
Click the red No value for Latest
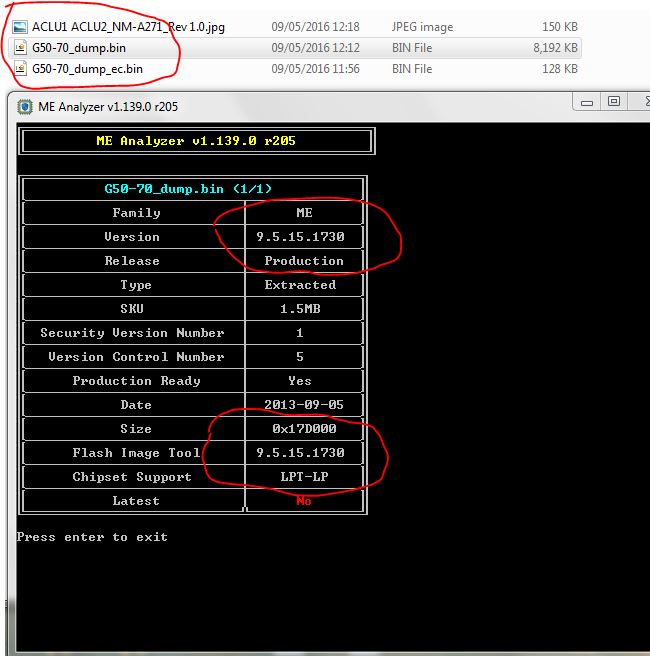click(304, 501)
